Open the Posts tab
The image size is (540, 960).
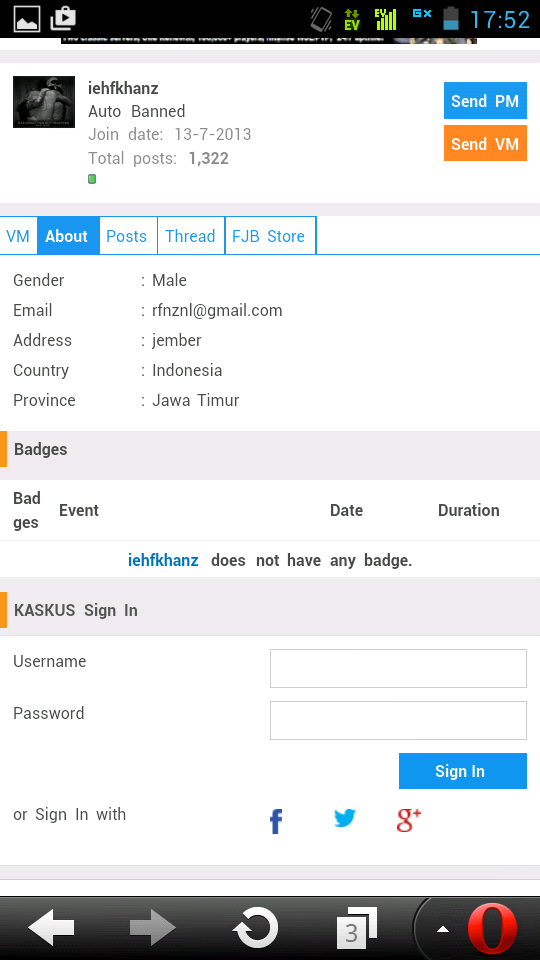tap(127, 236)
